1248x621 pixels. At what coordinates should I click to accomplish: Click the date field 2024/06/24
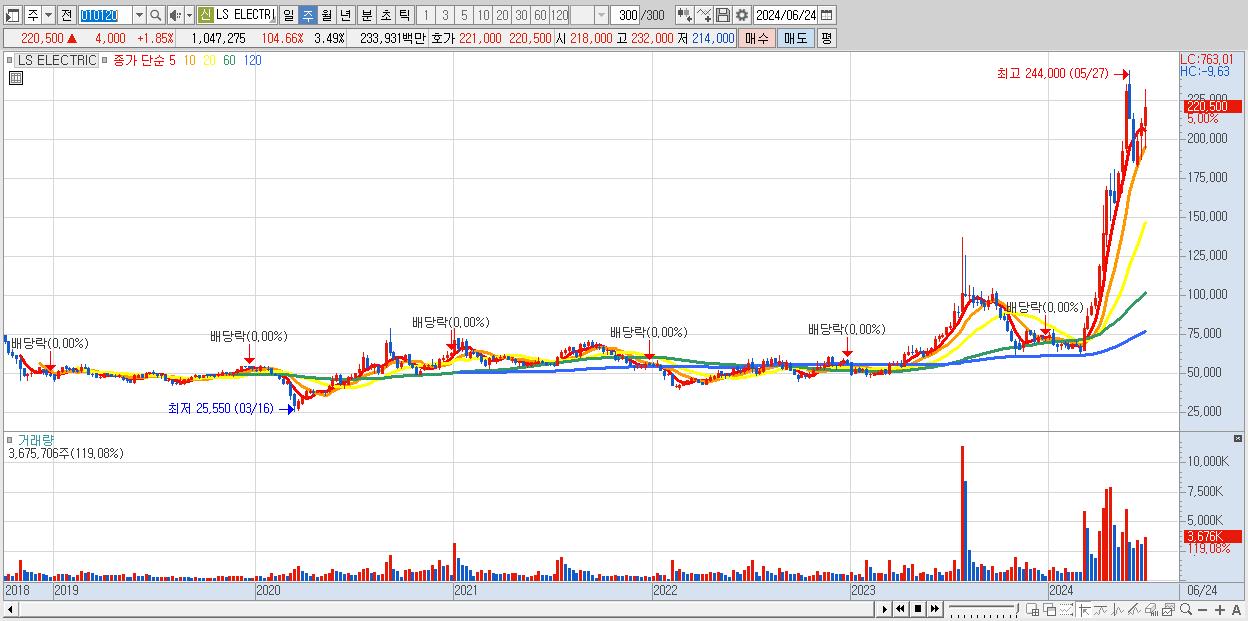coord(786,15)
